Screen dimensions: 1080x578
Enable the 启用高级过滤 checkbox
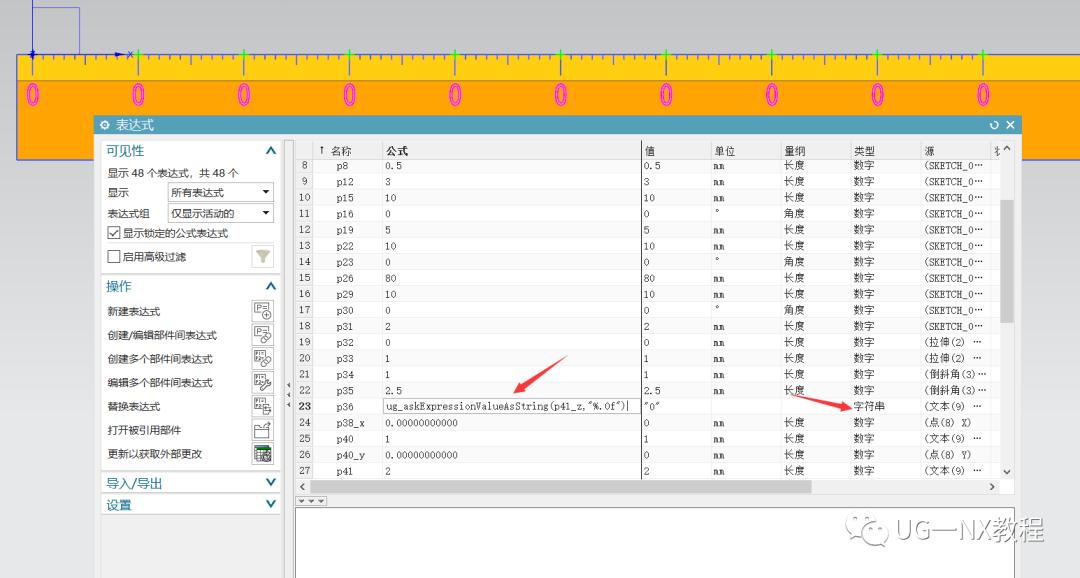(113, 257)
